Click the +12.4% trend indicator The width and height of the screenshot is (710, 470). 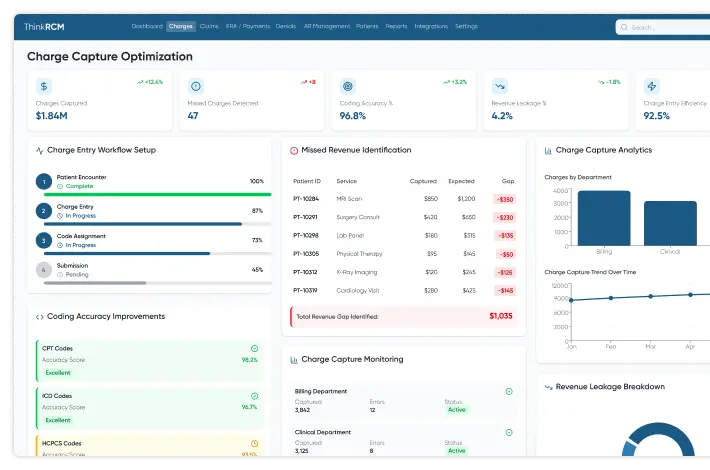tap(150, 82)
